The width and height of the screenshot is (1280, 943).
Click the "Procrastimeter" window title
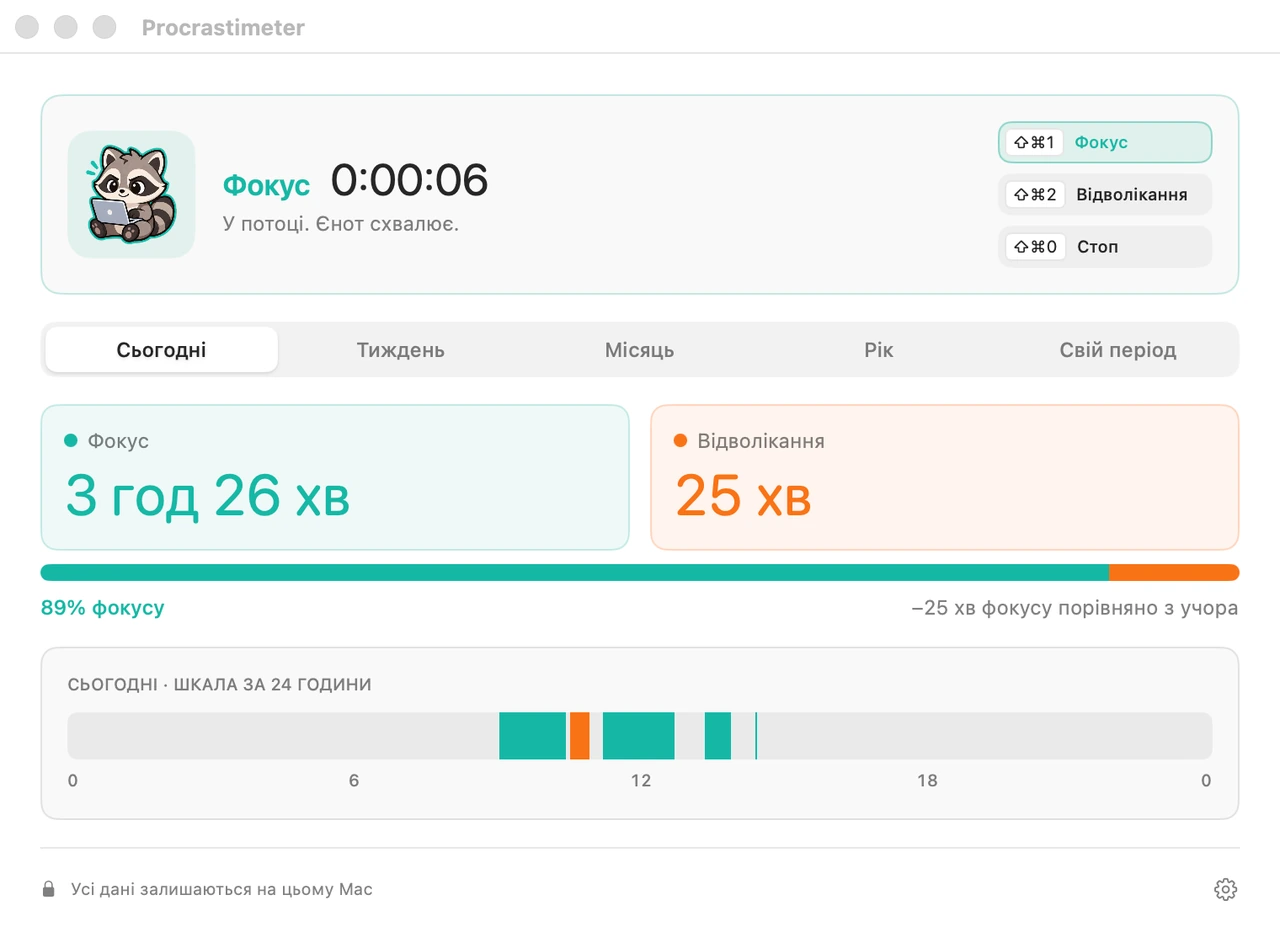coord(223,27)
